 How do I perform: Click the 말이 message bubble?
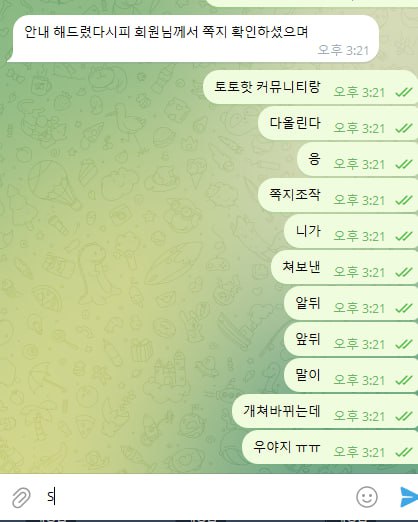tap(351, 375)
